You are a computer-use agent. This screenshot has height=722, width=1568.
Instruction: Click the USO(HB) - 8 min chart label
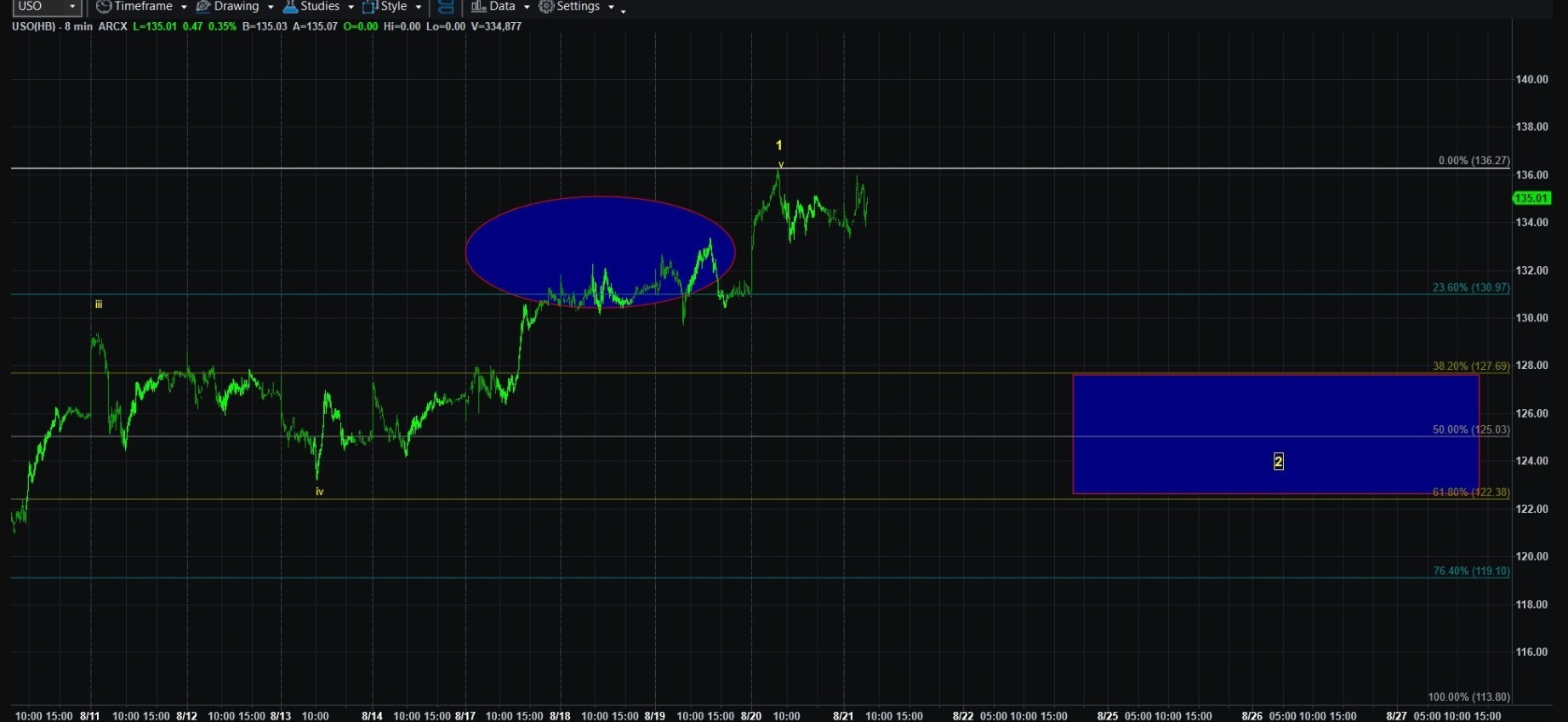[x=53, y=26]
